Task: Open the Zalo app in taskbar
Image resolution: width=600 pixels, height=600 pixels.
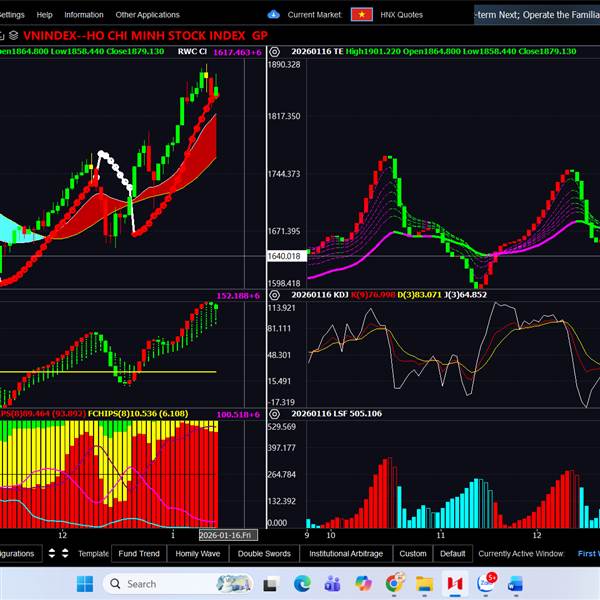Action: (487, 583)
